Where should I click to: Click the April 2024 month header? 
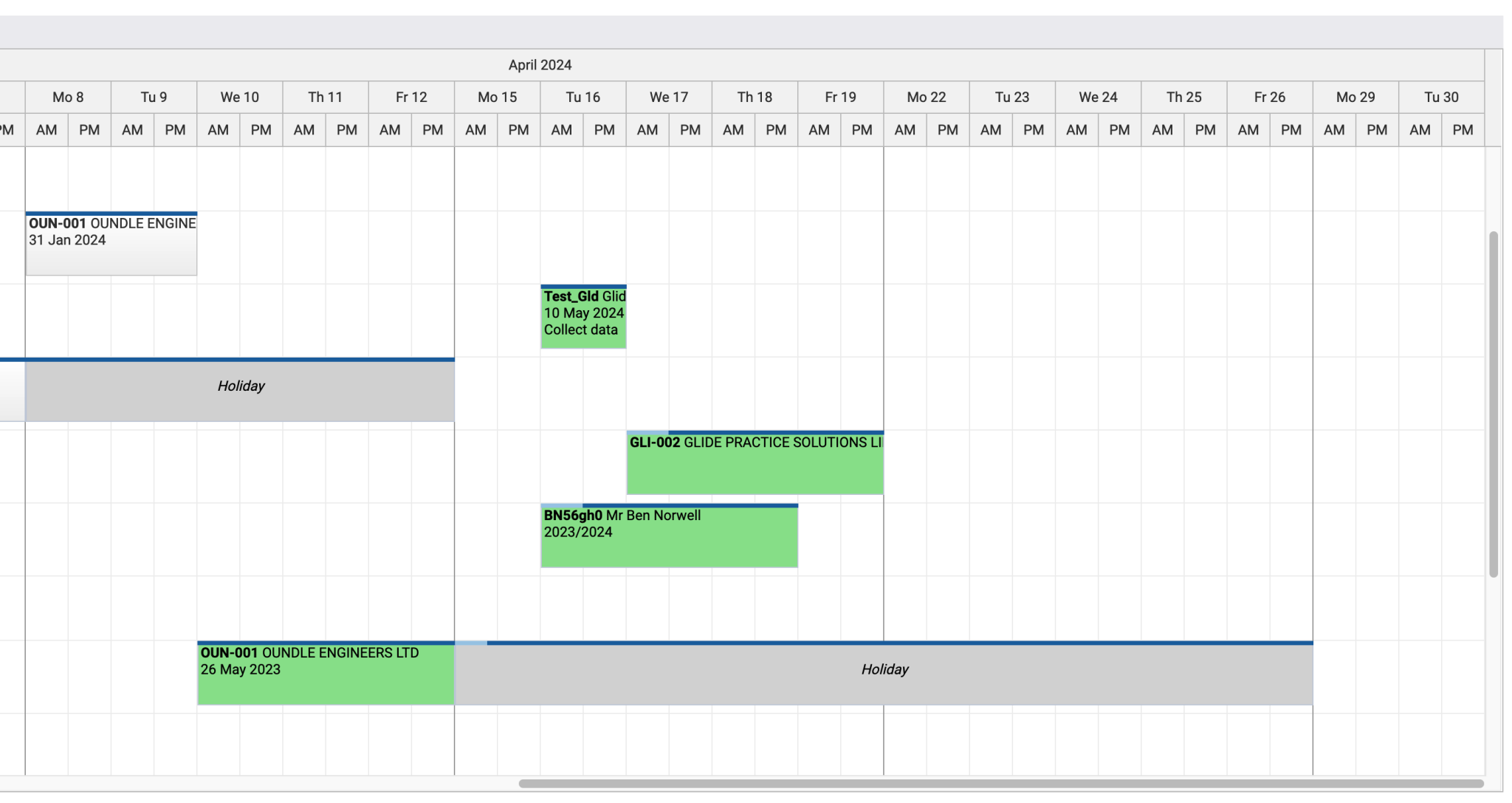click(539, 65)
